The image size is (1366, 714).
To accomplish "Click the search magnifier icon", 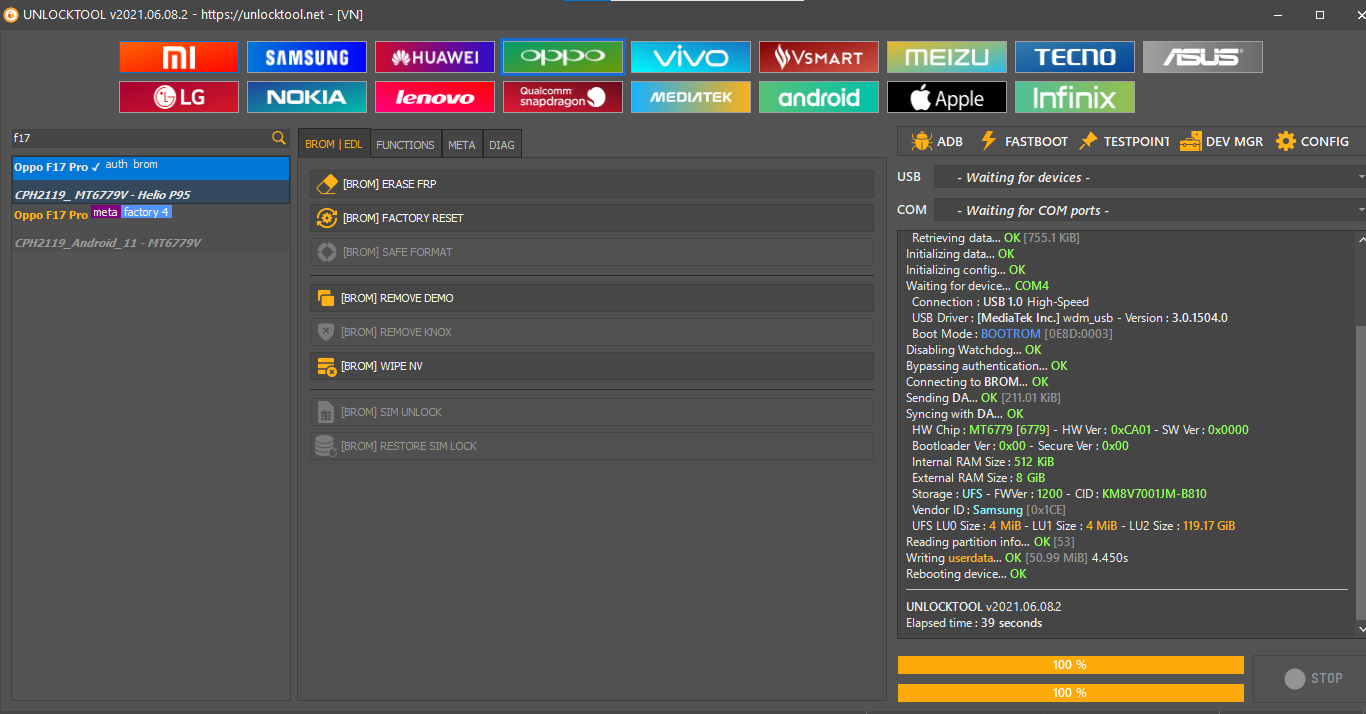I will [x=279, y=138].
